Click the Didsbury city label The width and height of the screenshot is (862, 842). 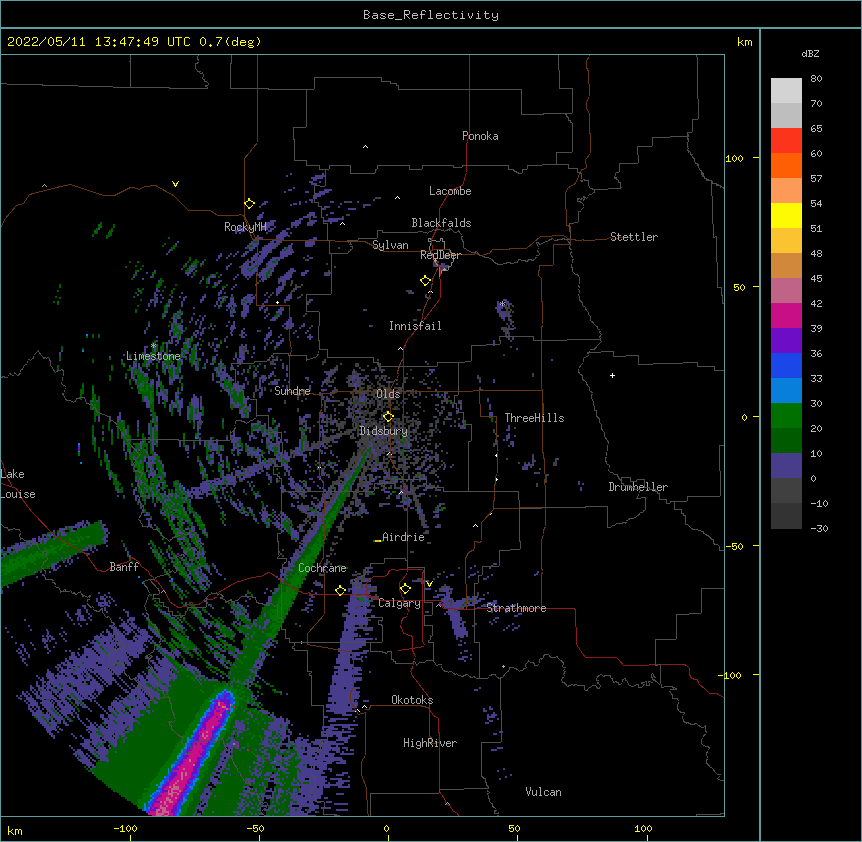pos(383,431)
